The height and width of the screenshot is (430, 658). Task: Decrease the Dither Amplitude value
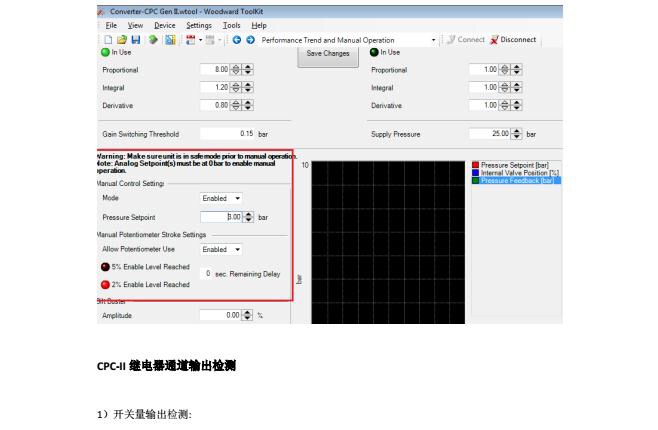pyautogui.click(x=248, y=318)
